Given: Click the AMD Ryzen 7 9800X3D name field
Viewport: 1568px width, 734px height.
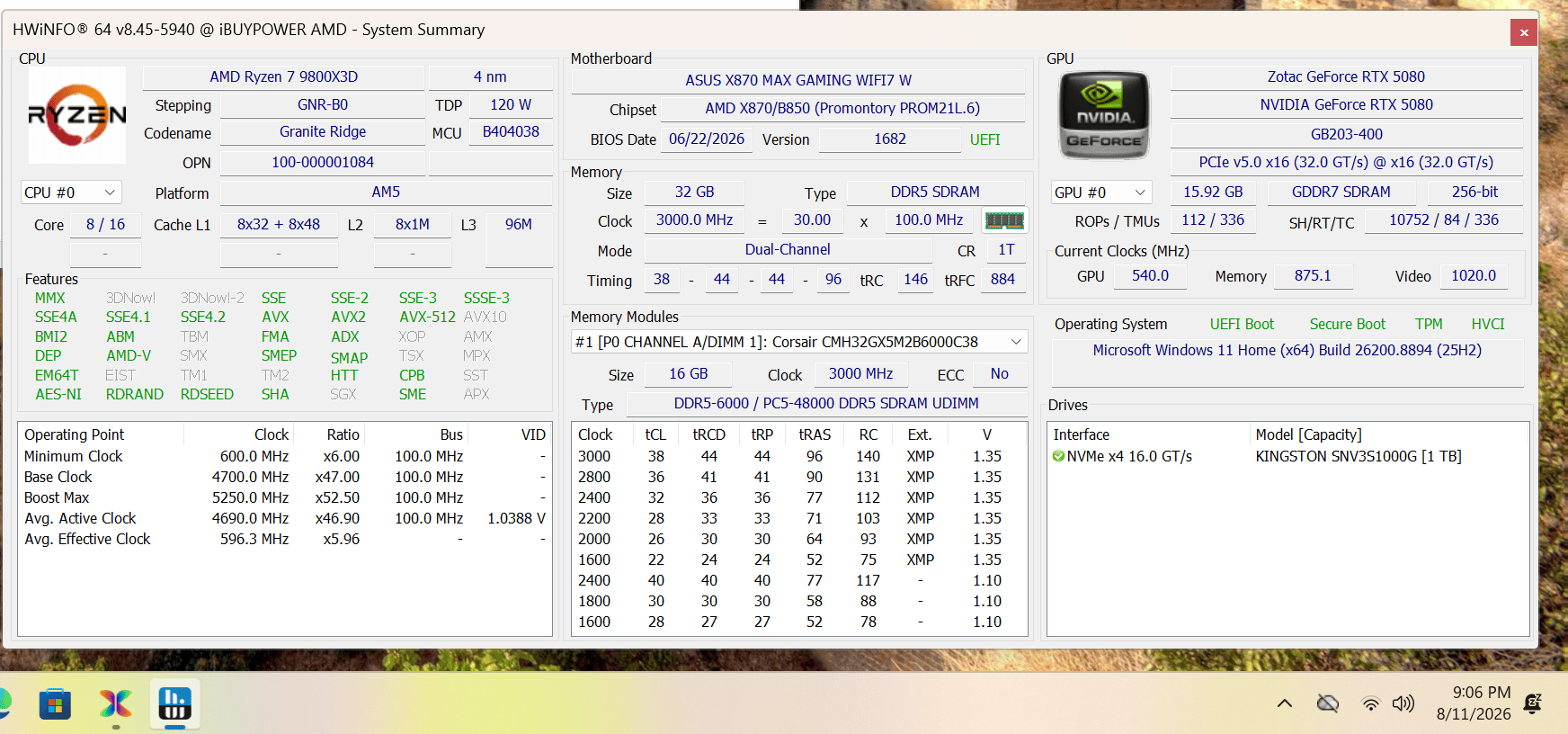Looking at the screenshot, I should click(283, 77).
